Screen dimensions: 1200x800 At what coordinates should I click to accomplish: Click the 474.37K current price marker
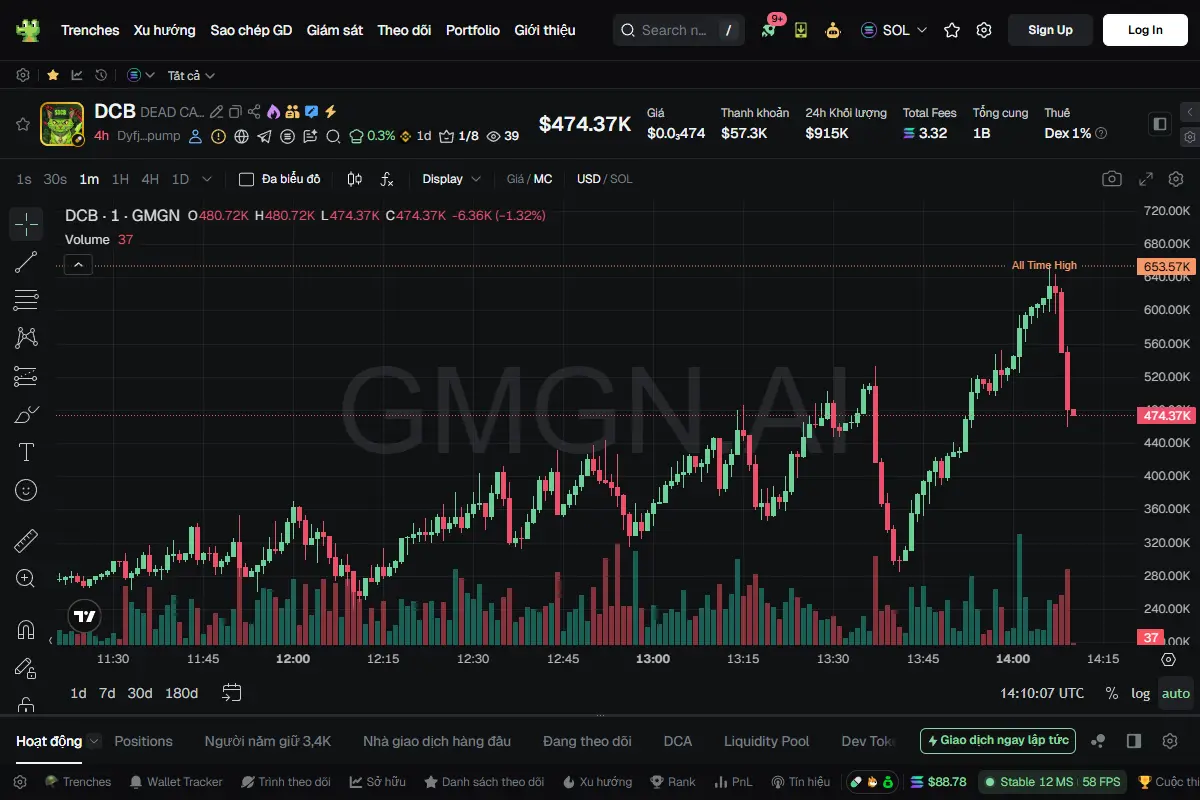coord(1165,415)
